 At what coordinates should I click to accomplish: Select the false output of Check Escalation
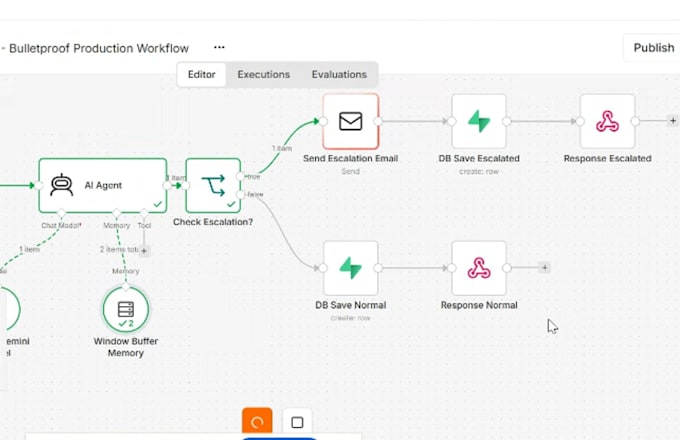[x=241, y=195]
